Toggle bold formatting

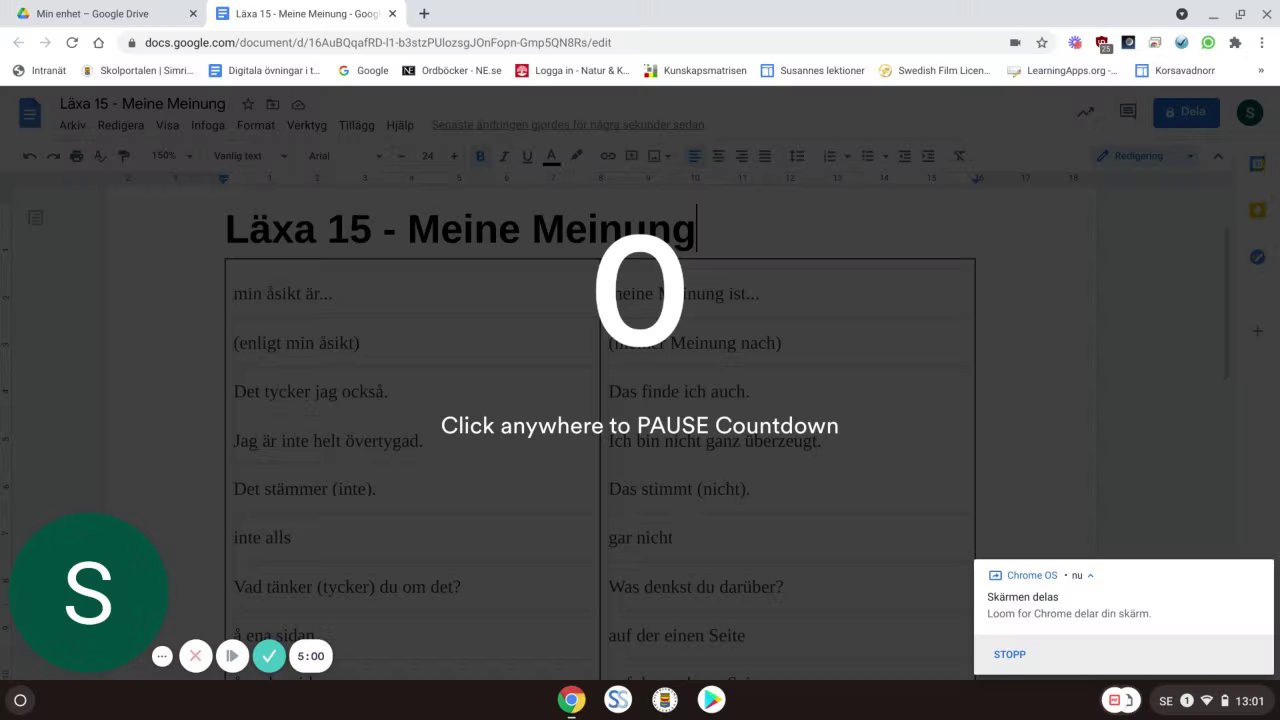480,156
